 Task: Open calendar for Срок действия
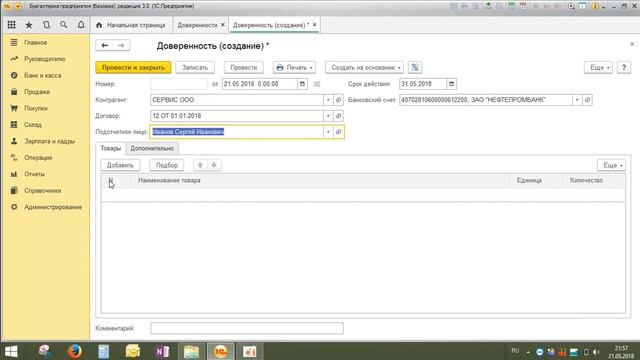(451, 84)
